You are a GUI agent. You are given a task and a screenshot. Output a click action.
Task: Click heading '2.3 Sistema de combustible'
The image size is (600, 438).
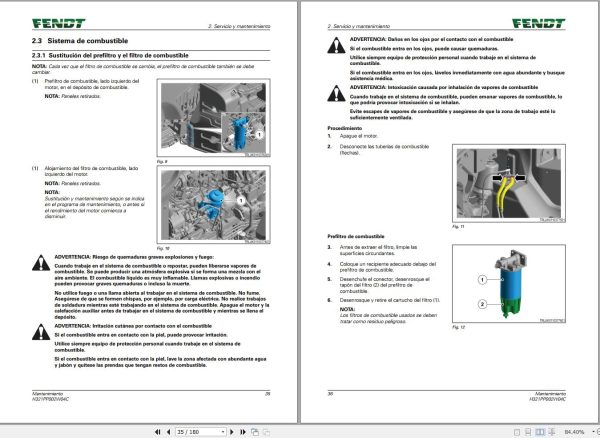80,41
